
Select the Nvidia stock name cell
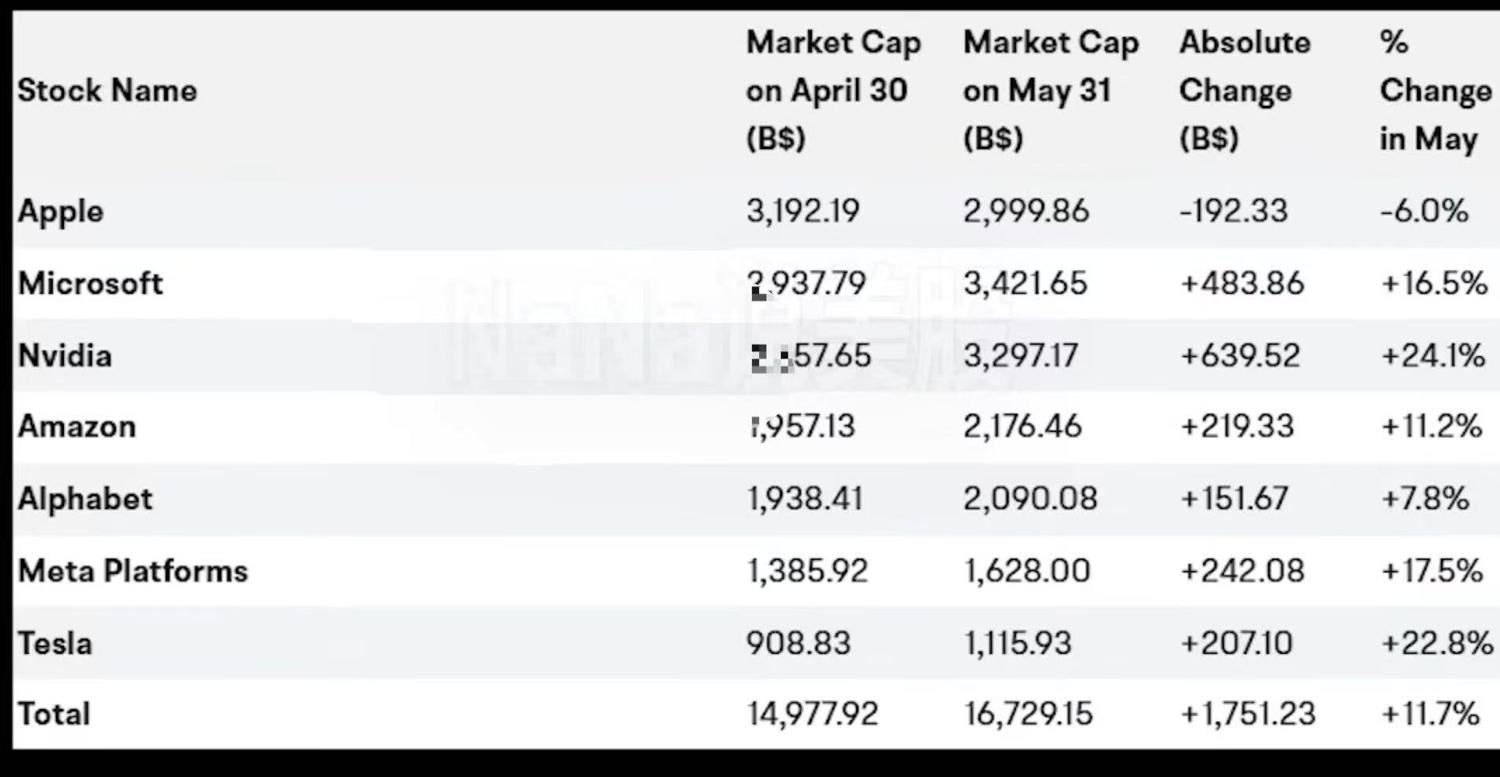point(65,356)
